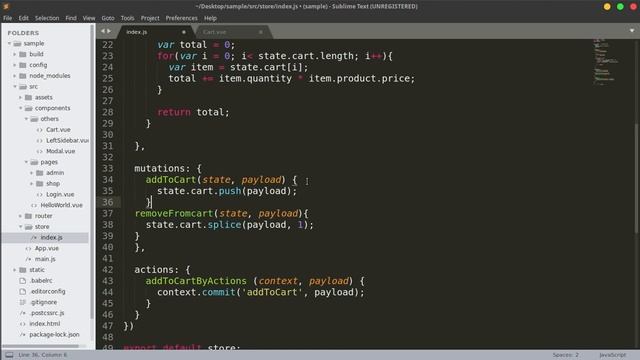Collapse the pages folder
The width and height of the screenshot is (640, 360).
(27, 162)
